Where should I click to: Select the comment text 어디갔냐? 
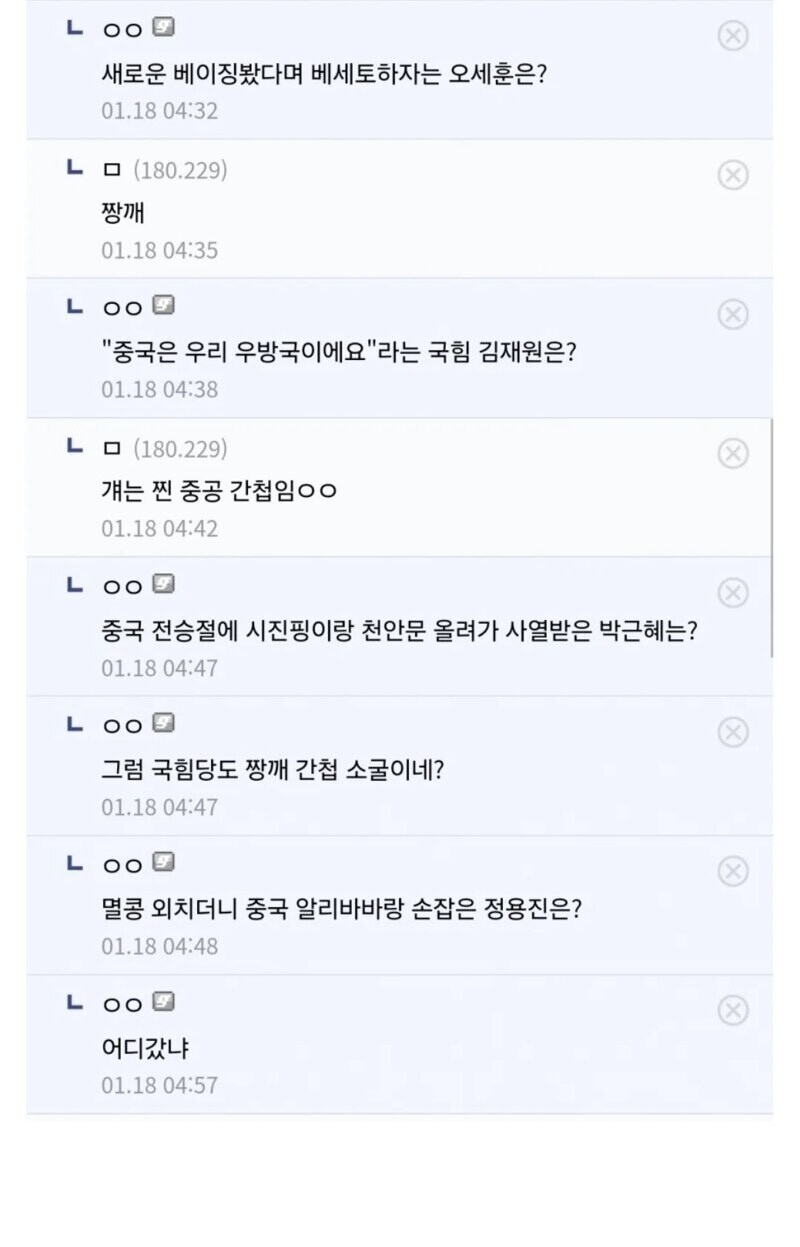click(145, 1049)
